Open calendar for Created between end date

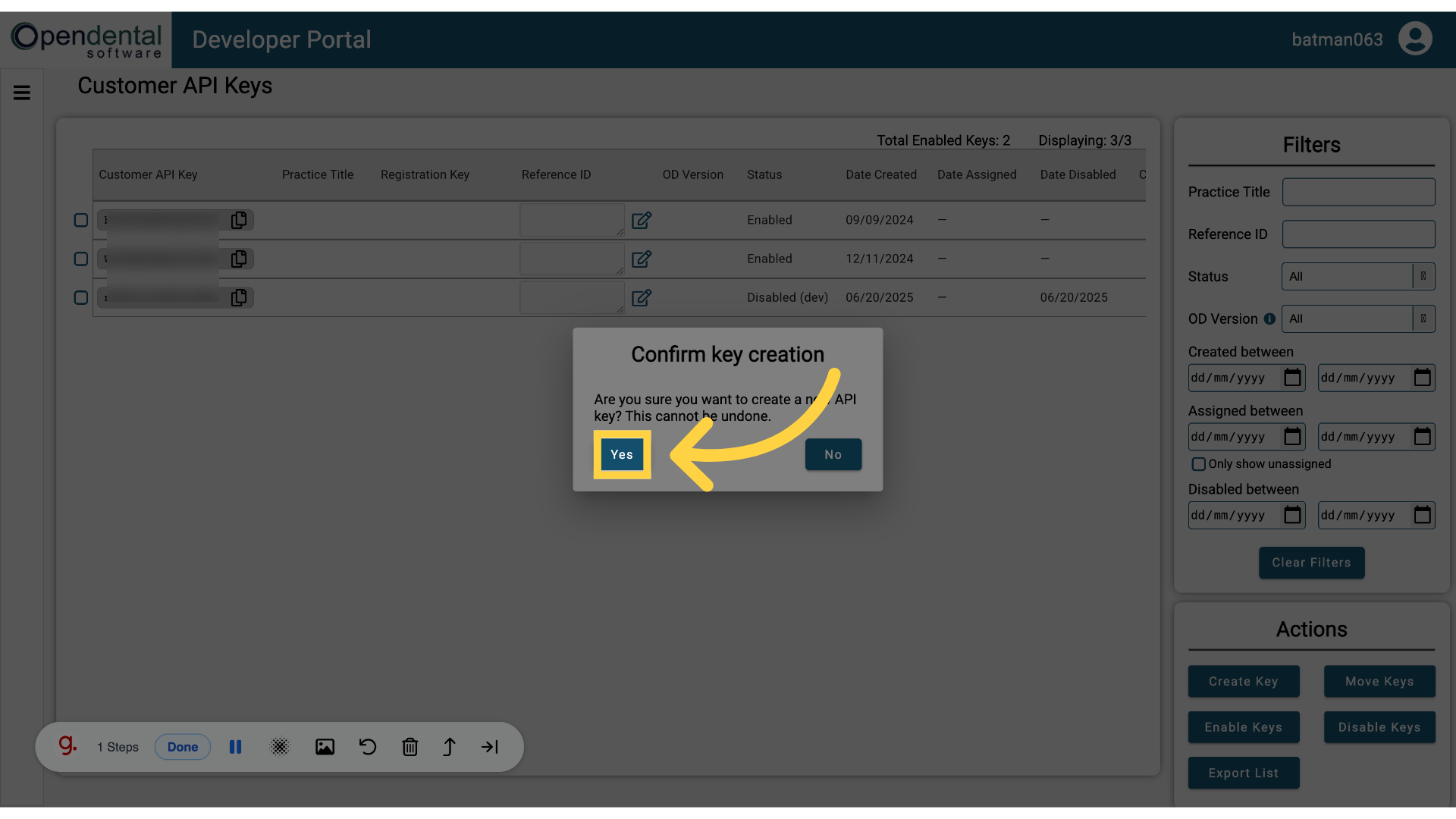[1423, 378]
